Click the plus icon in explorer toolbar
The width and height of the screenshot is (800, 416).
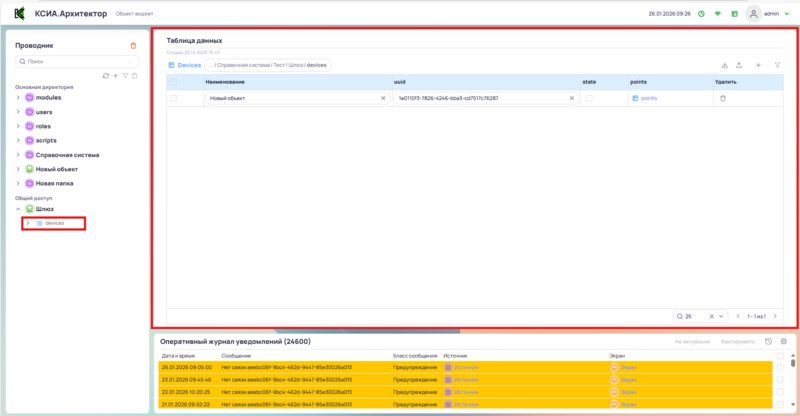tap(115, 76)
